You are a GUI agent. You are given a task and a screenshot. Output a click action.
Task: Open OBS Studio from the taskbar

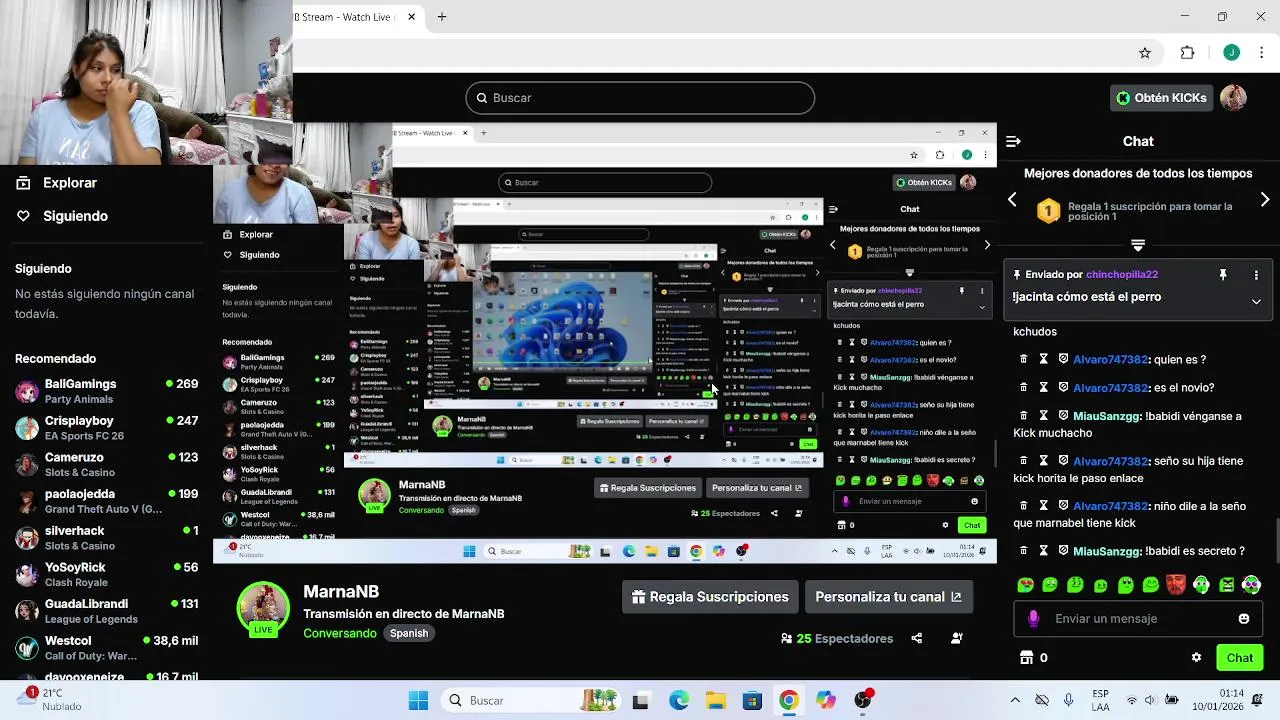(x=863, y=700)
